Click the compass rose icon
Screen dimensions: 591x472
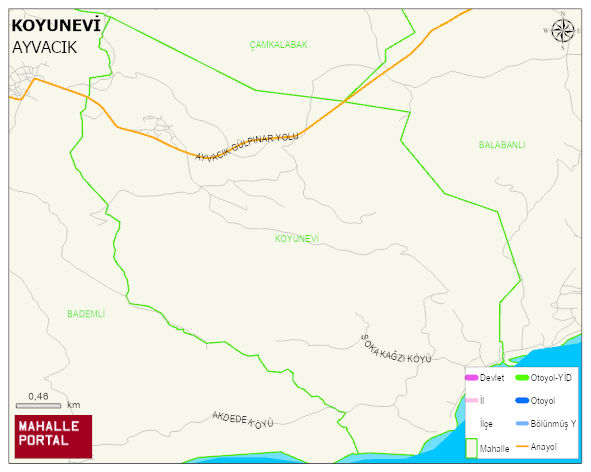click(x=563, y=31)
